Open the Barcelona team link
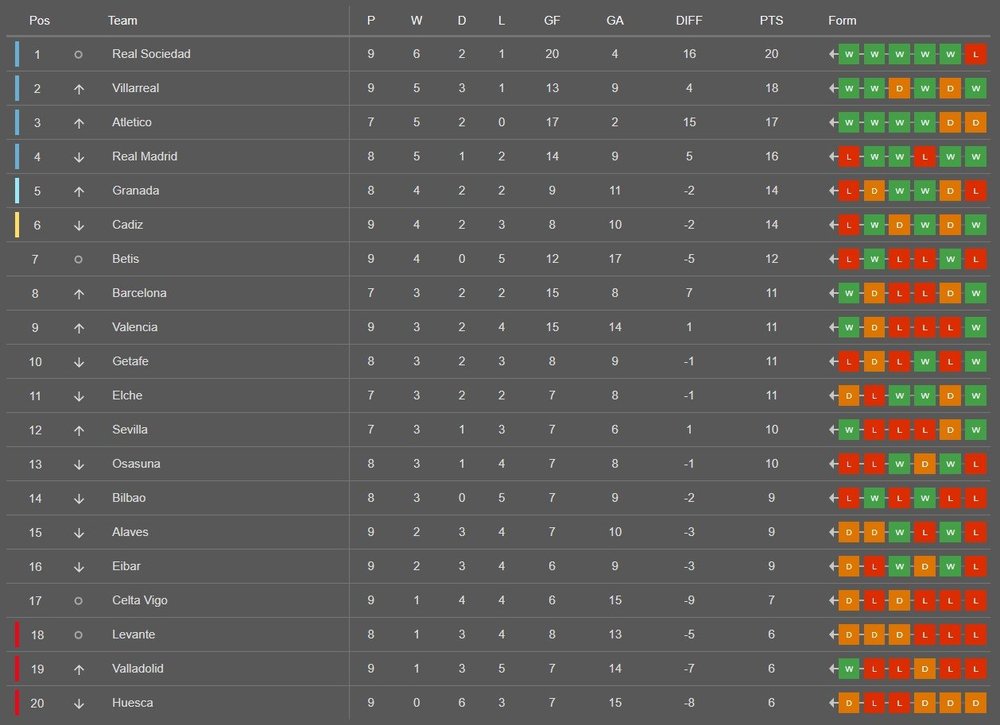This screenshot has width=1000, height=725. point(139,294)
